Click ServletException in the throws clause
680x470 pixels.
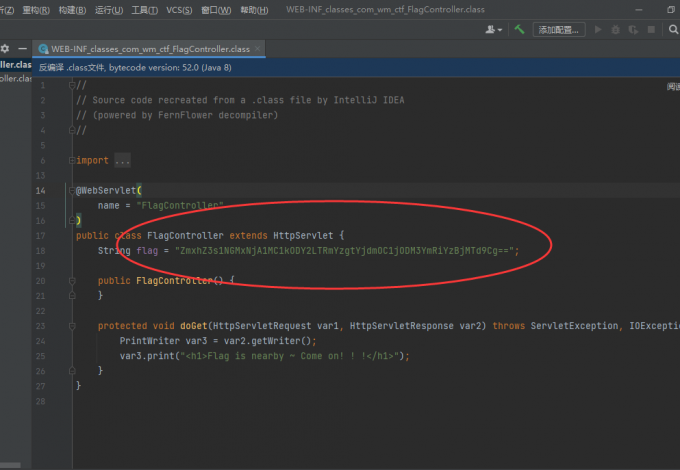click(575, 326)
